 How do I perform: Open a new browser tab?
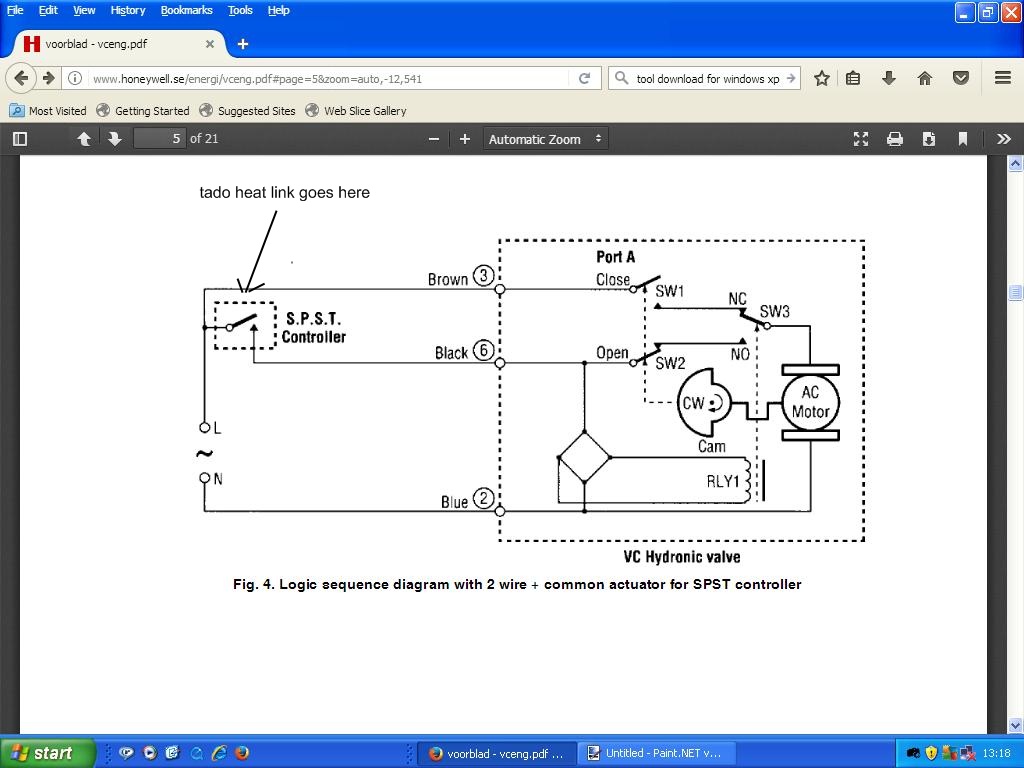click(x=243, y=44)
